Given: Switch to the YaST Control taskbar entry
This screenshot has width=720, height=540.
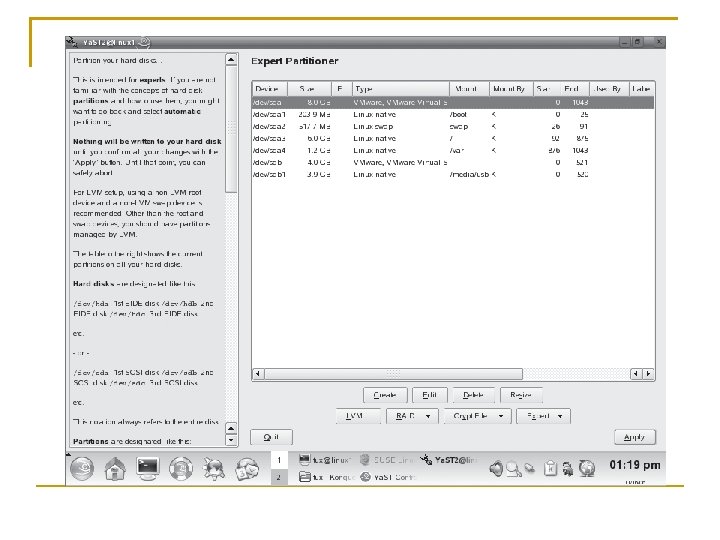Looking at the screenshot, I should point(388,477).
